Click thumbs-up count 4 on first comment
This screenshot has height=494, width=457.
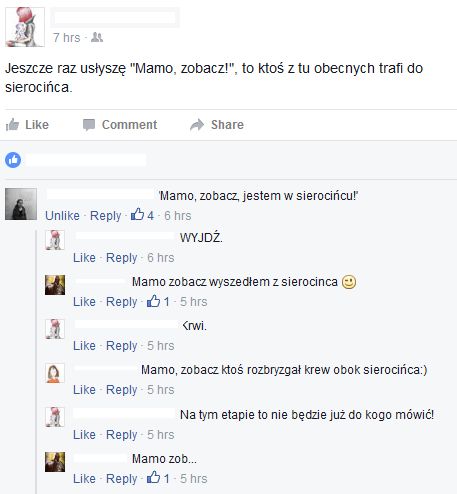[142, 215]
